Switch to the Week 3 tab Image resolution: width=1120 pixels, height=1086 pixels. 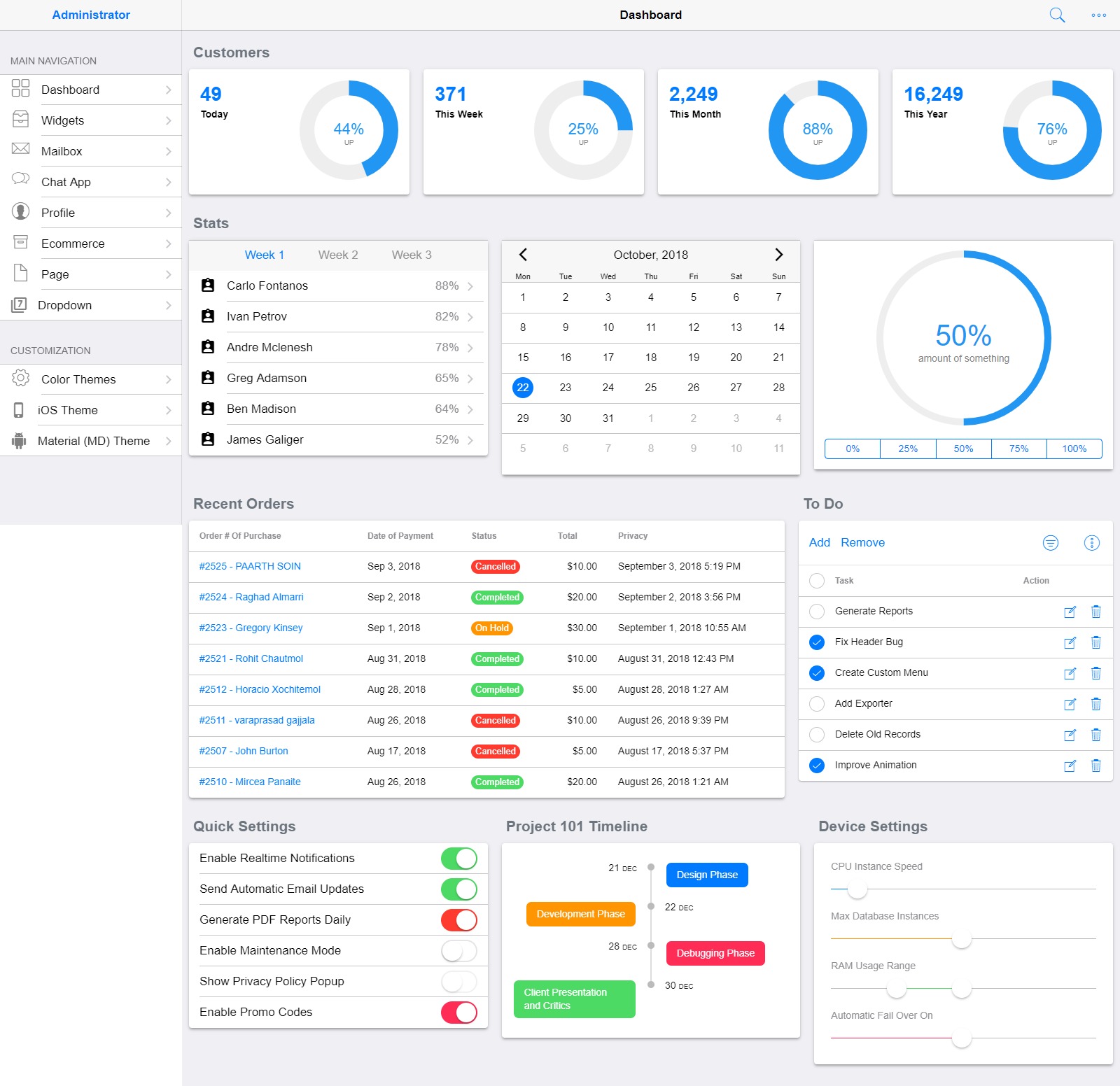click(412, 255)
